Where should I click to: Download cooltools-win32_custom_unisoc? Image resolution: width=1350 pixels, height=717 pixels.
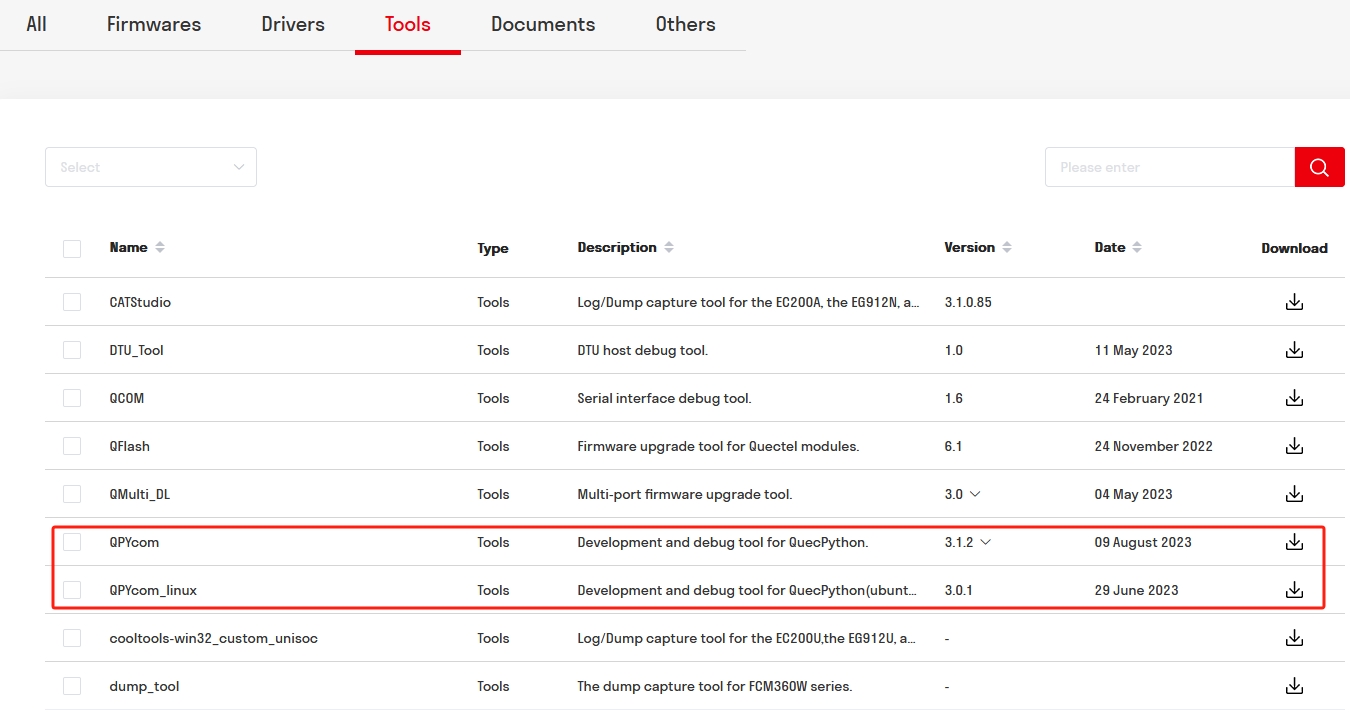[1294, 638]
